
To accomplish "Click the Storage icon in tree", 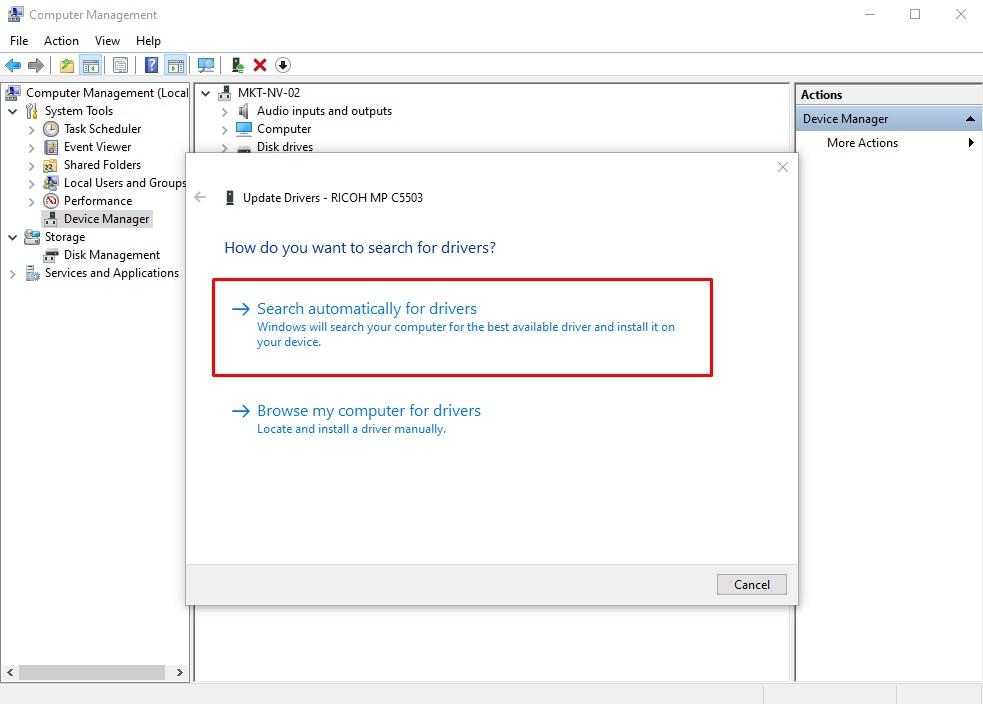I will [x=32, y=237].
